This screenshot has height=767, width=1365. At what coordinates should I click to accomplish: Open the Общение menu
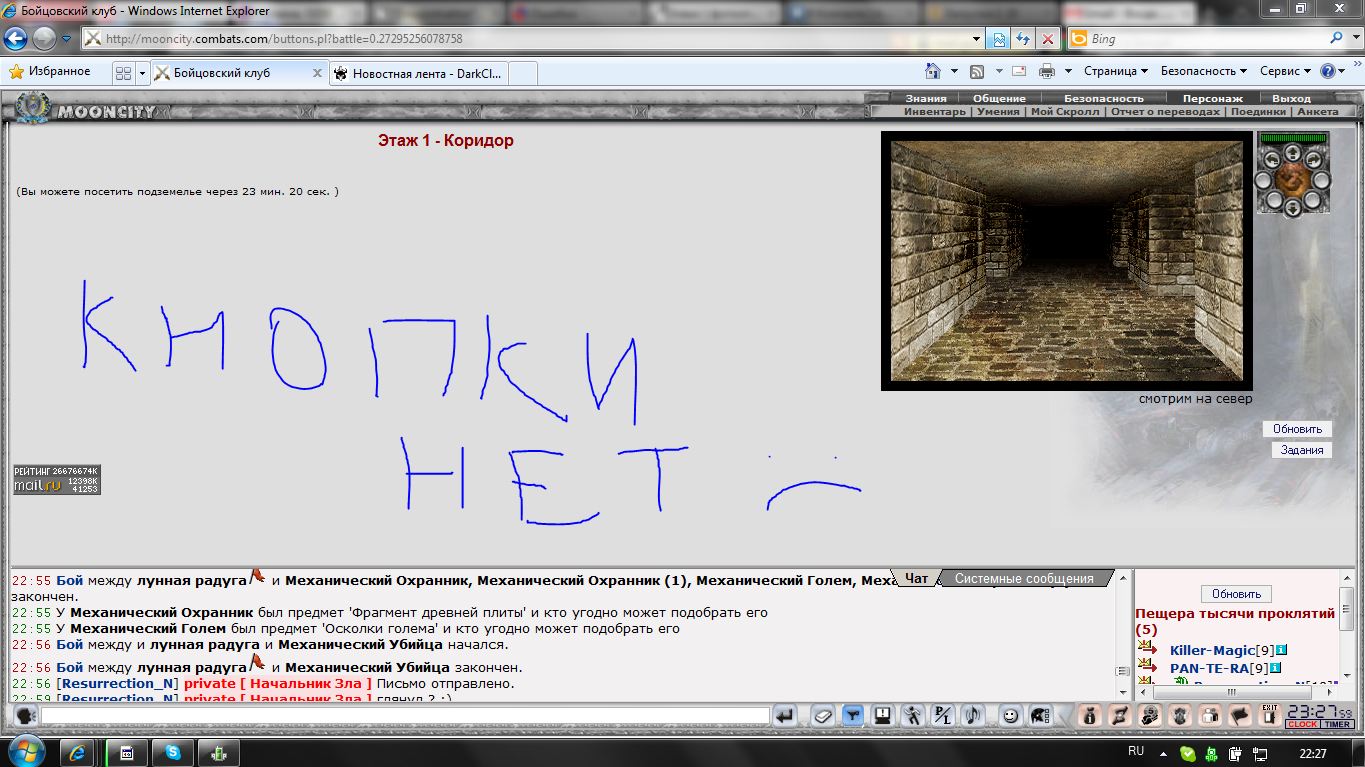click(x=999, y=98)
